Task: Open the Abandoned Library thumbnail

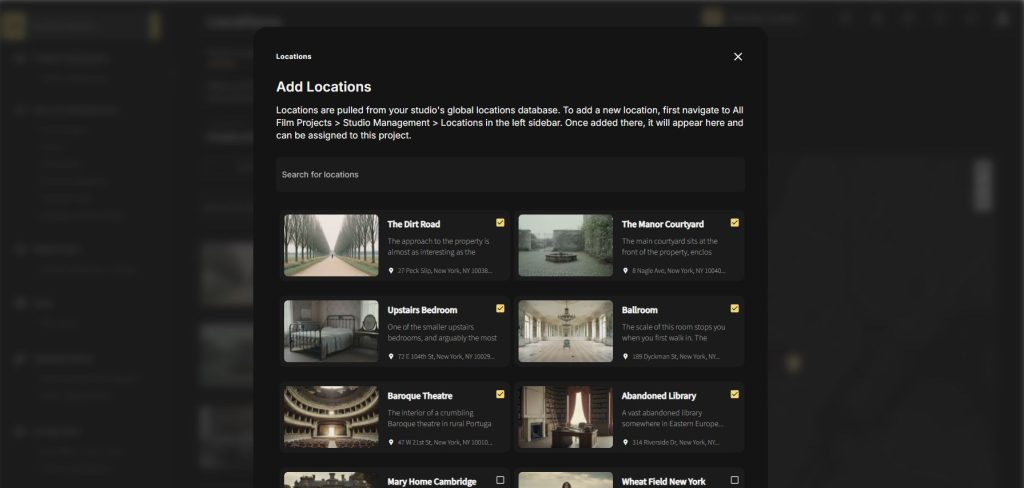Action: point(566,417)
